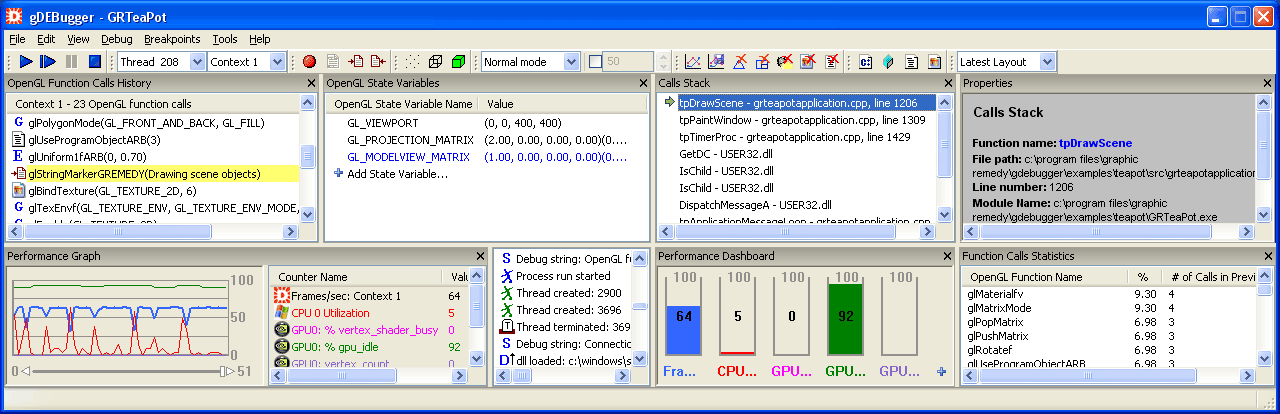
Task: Click the crossed-out viewport stub icon
Action: pyautogui.click(x=763, y=62)
